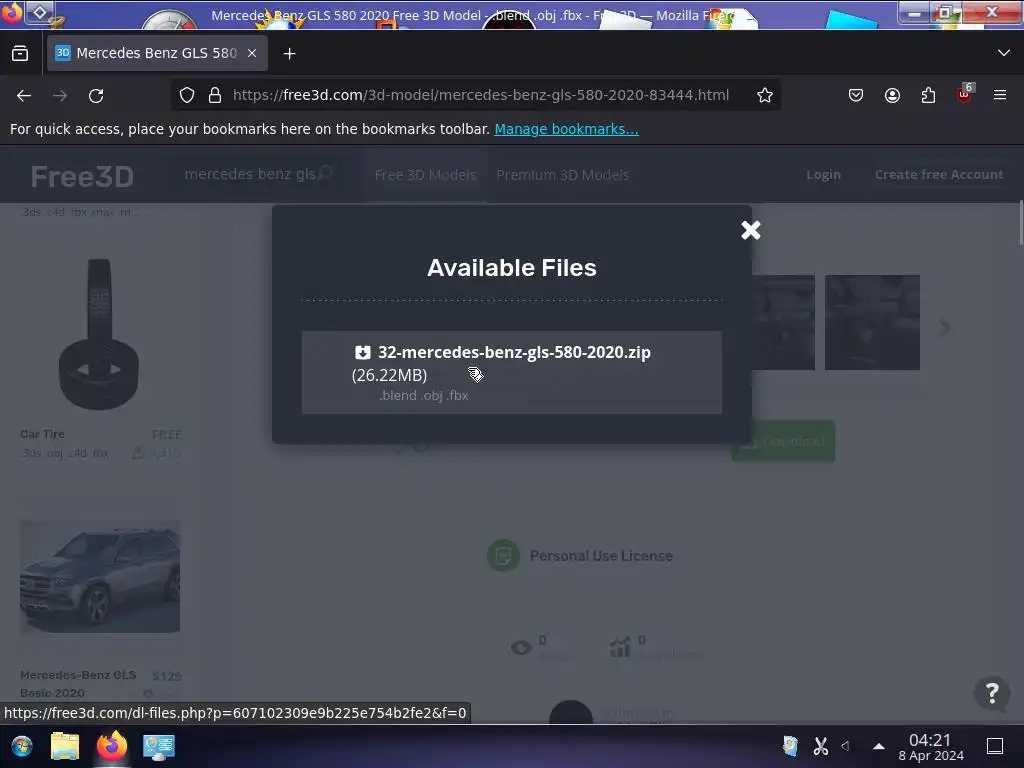Open the file manager from taskbar
1024x768 pixels.
[65, 746]
